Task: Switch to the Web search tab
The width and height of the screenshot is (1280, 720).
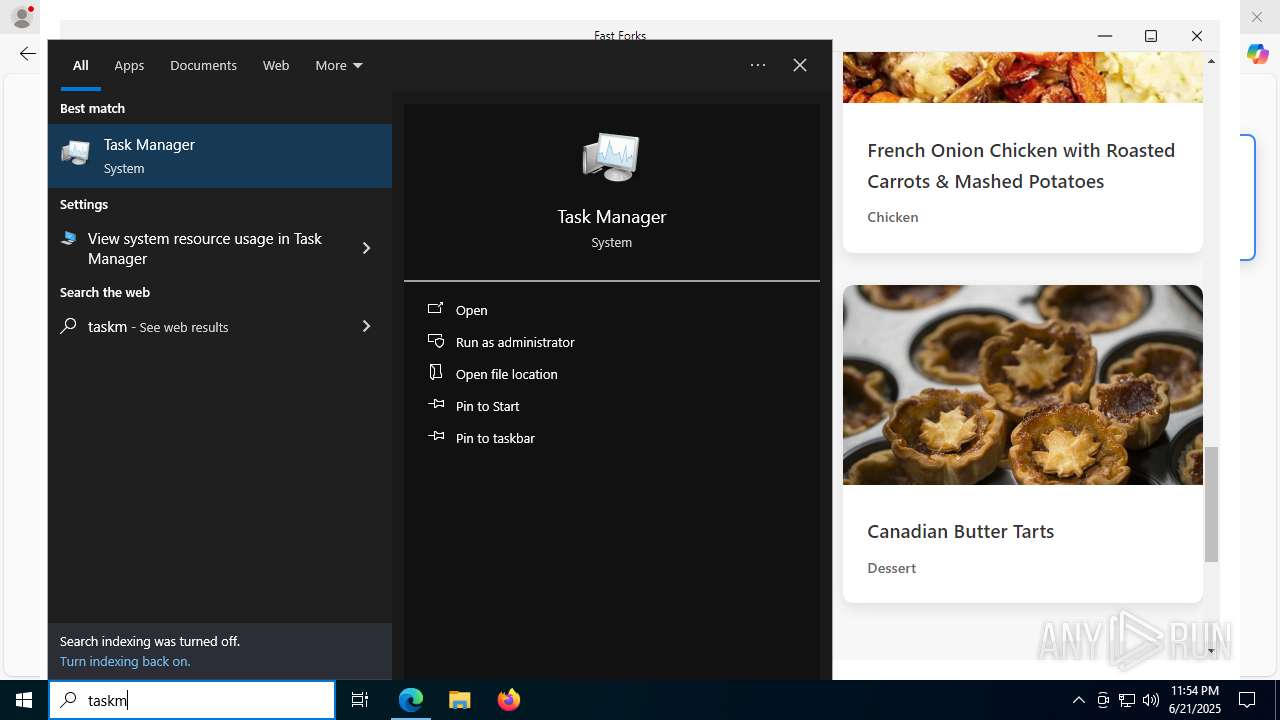Action: [276, 65]
